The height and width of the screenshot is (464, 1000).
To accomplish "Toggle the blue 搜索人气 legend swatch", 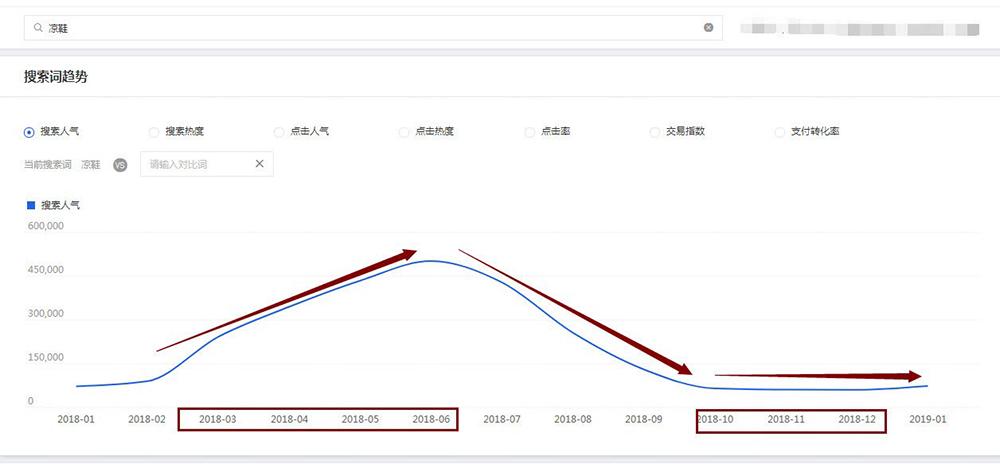I will (x=31, y=204).
